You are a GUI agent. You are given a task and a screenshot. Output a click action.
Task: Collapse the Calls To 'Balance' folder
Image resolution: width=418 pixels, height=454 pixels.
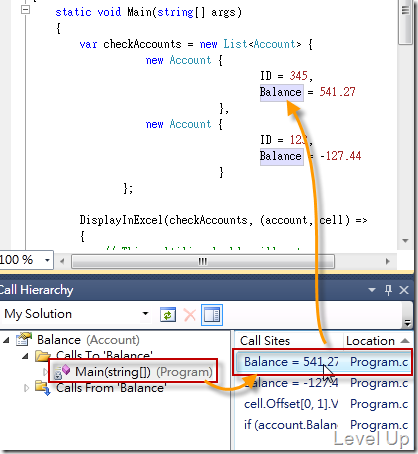25,356
